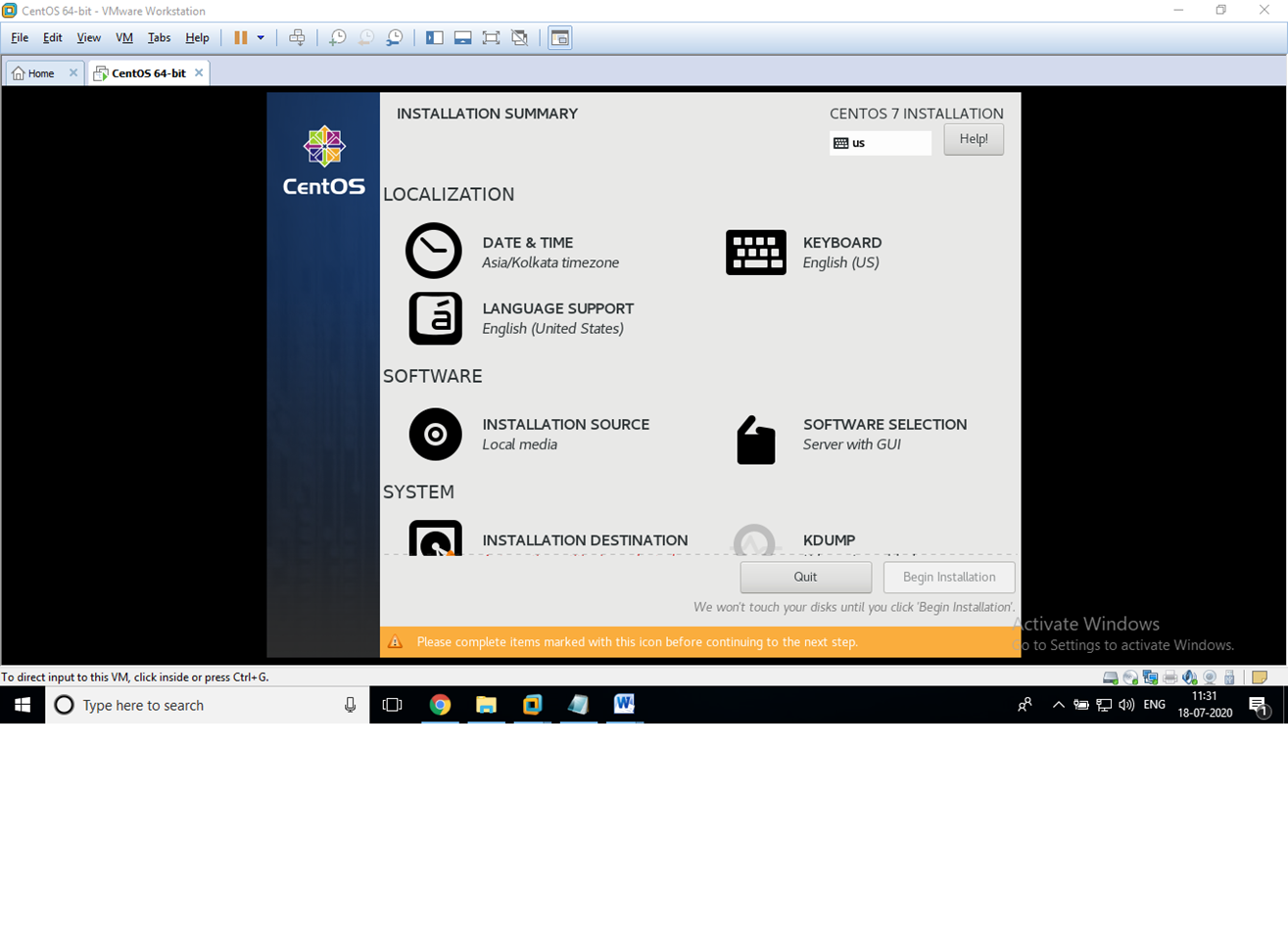Open the VMware Snapshot Manager
The height and width of the screenshot is (934, 1288).
pyautogui.click(x=395, y=37)
